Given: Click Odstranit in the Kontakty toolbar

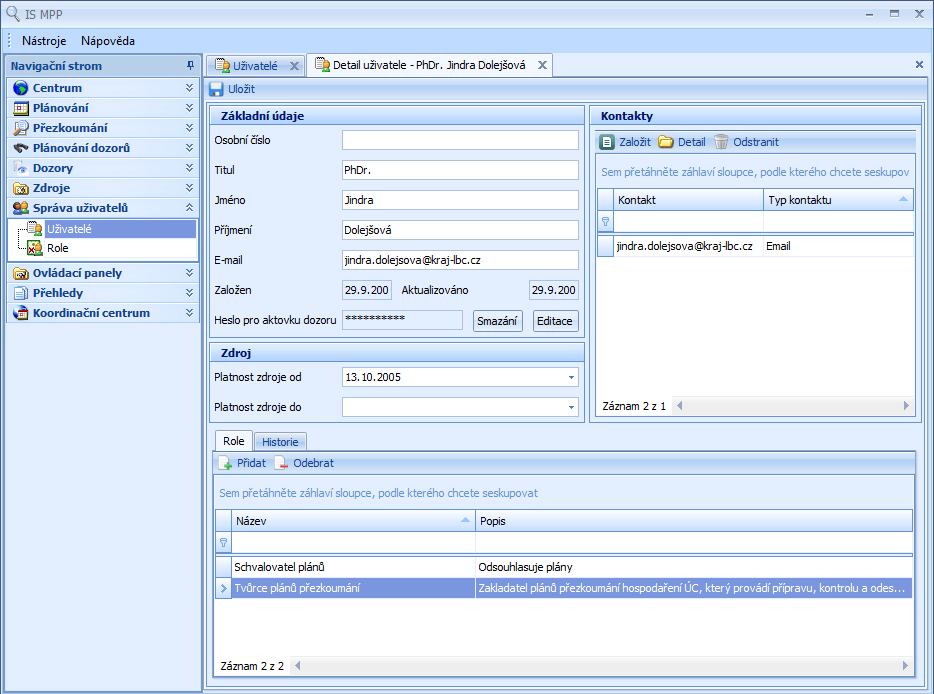Looking at the screenshot, I should [x=746, y=142].
